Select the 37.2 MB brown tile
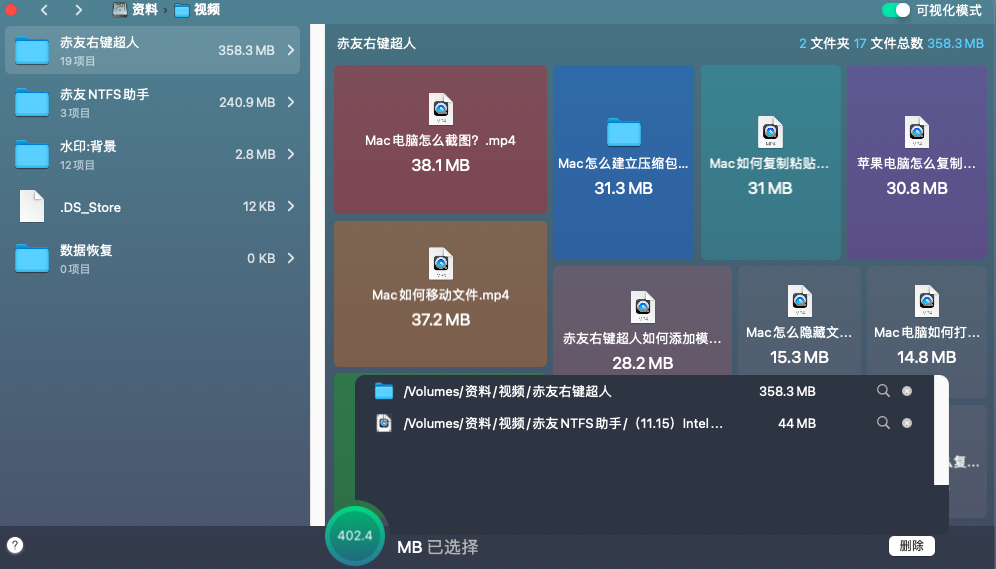Screen dimensions: 996x569 click(x=440, y=293)
